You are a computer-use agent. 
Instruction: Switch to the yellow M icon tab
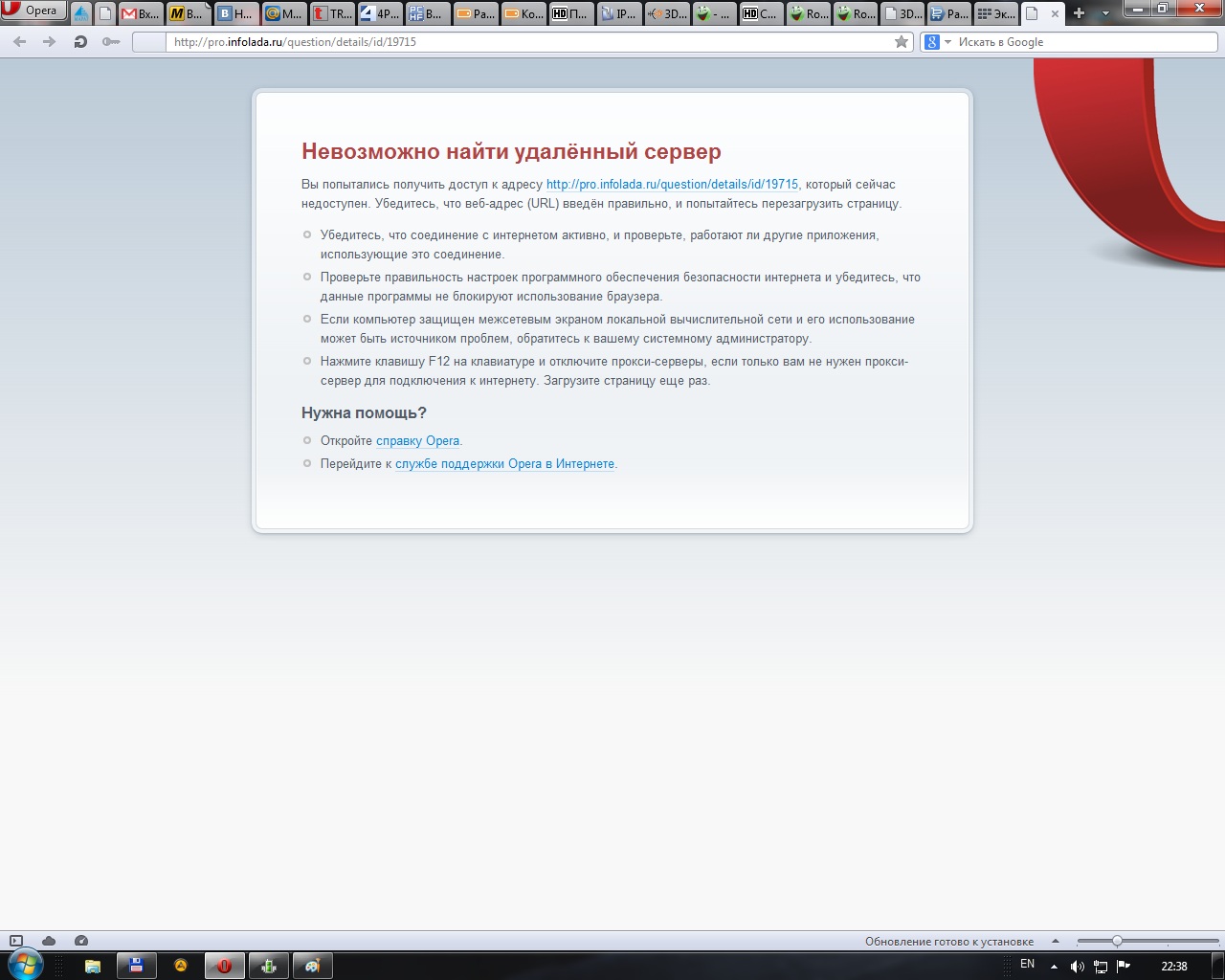188,13
